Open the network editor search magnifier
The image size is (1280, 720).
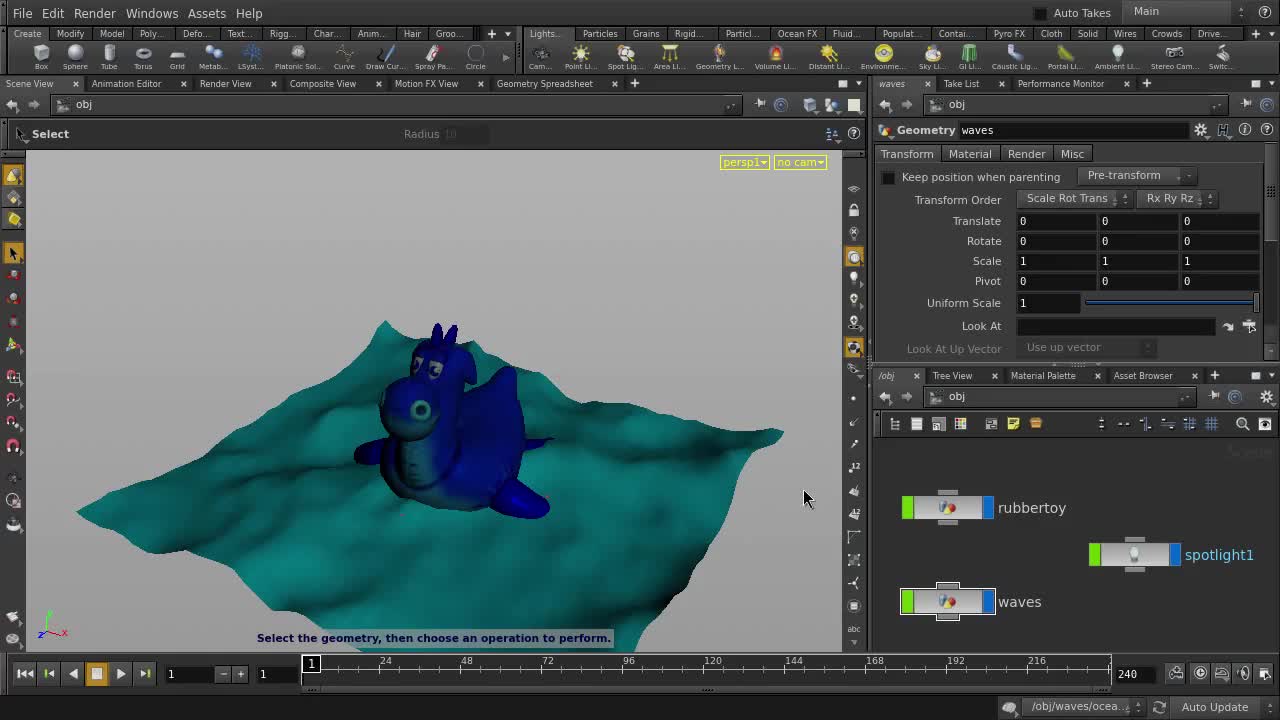[x=1242, y=424]
